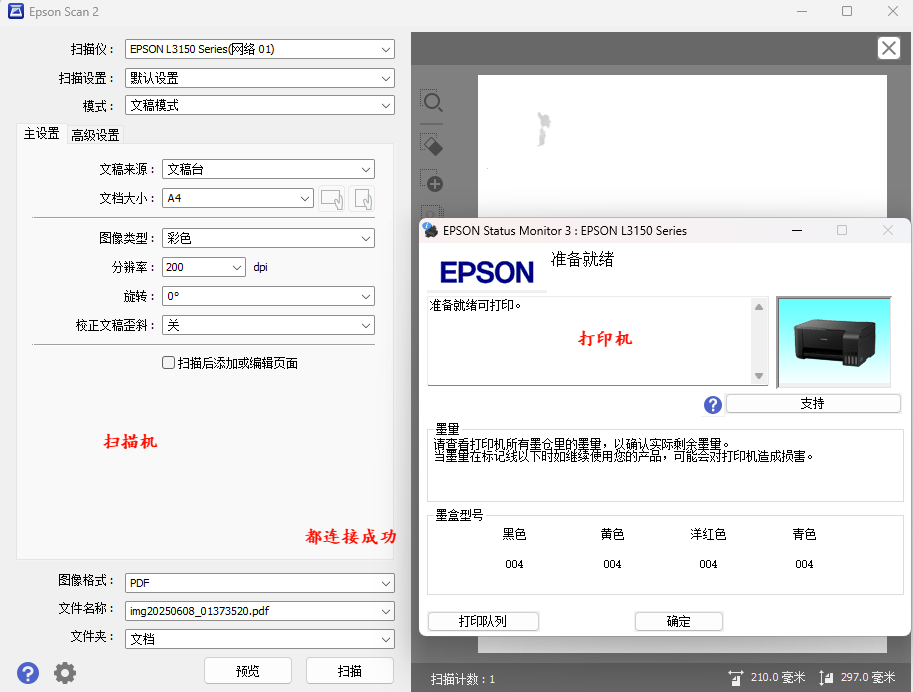The height and width of the screenshot is (692, 913).
Task: Click the add marquee plus icon
Action: 432,181
